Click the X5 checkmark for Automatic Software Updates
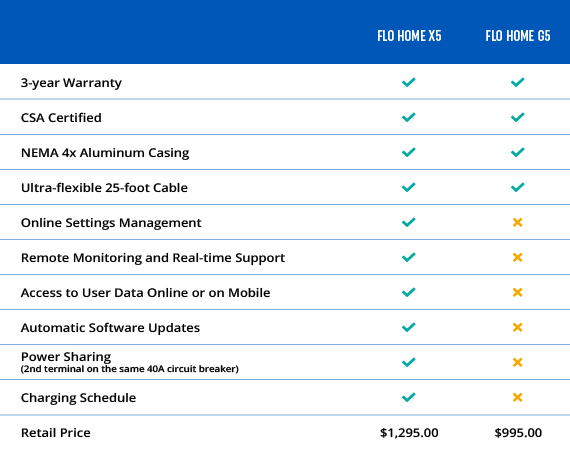Image resolution: width=570 pixels, height=450 pixels. [x=409, y=327]
